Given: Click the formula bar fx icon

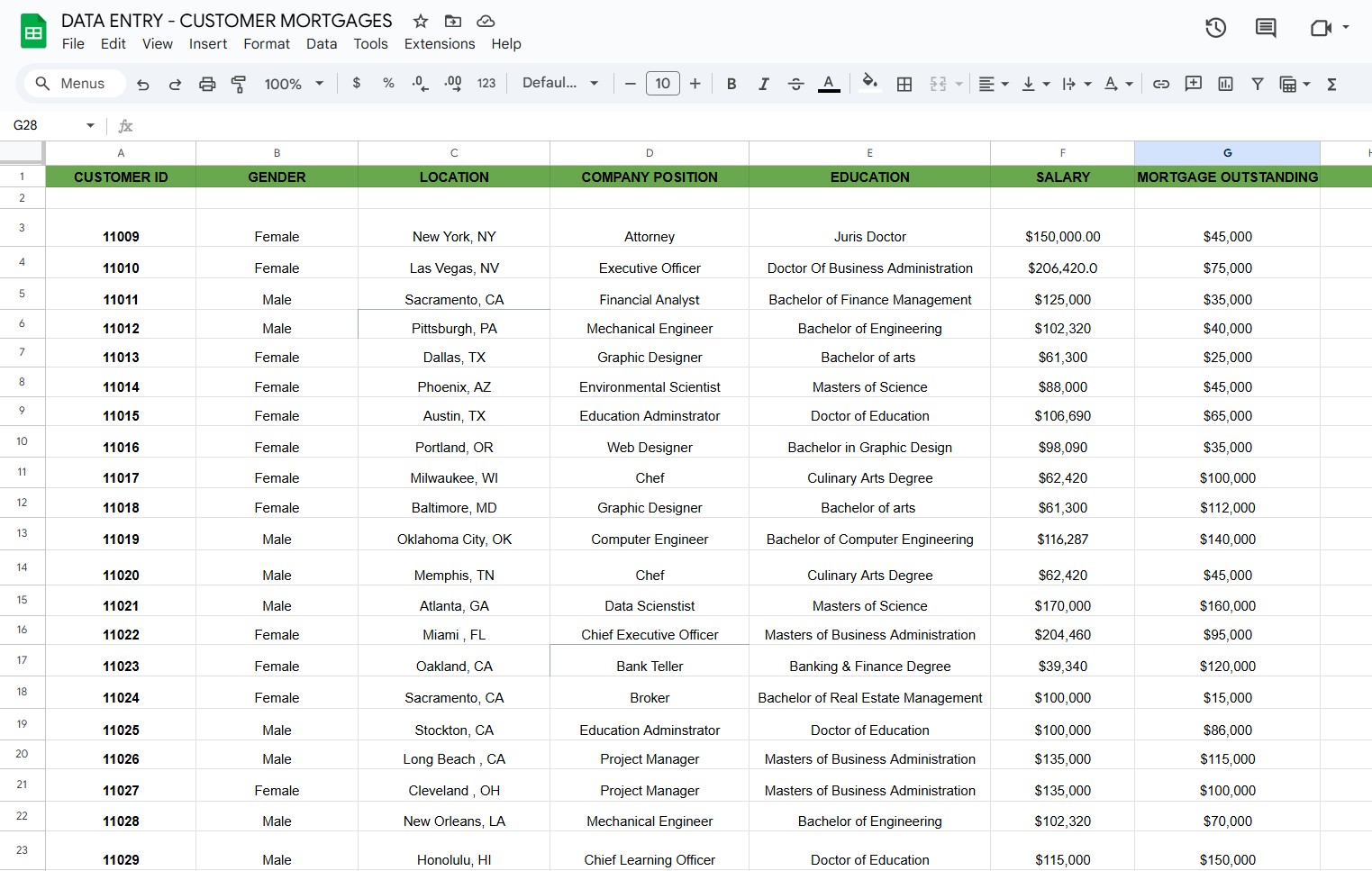Looking at the screenshot, I should coord(125,126).
